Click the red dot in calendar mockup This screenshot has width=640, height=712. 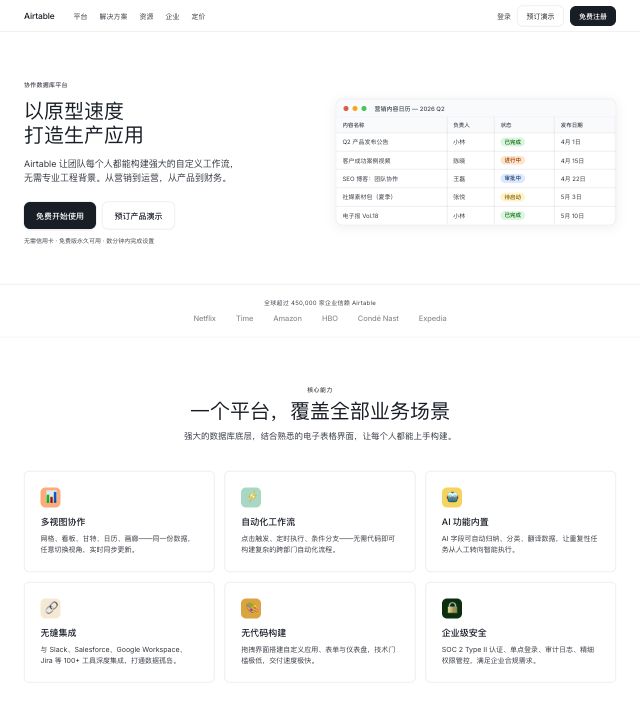click(346, 109)
